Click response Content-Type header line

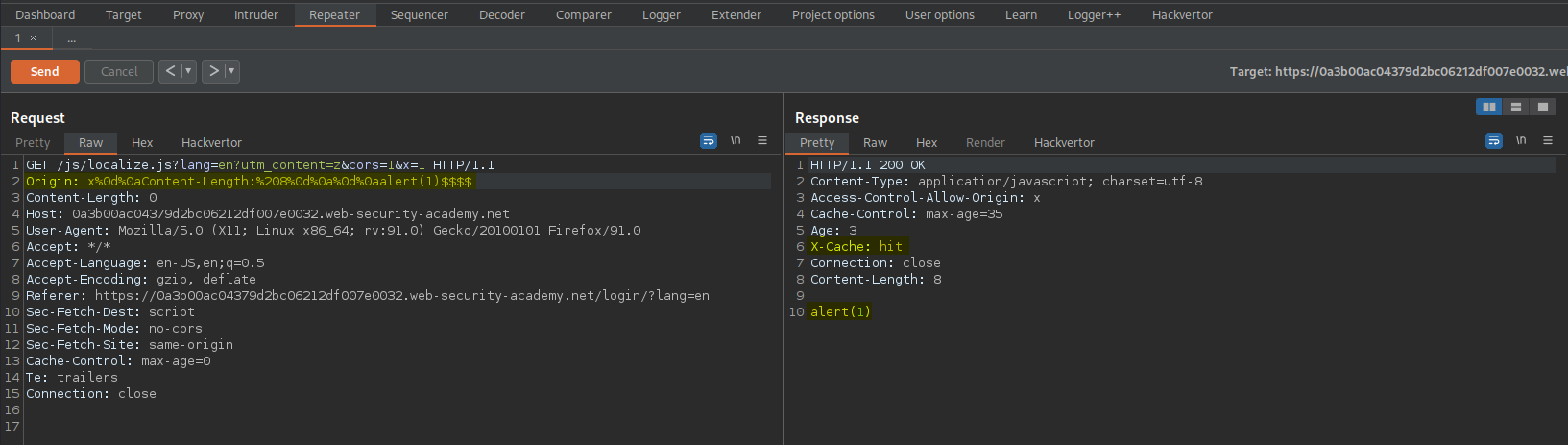1006,181
